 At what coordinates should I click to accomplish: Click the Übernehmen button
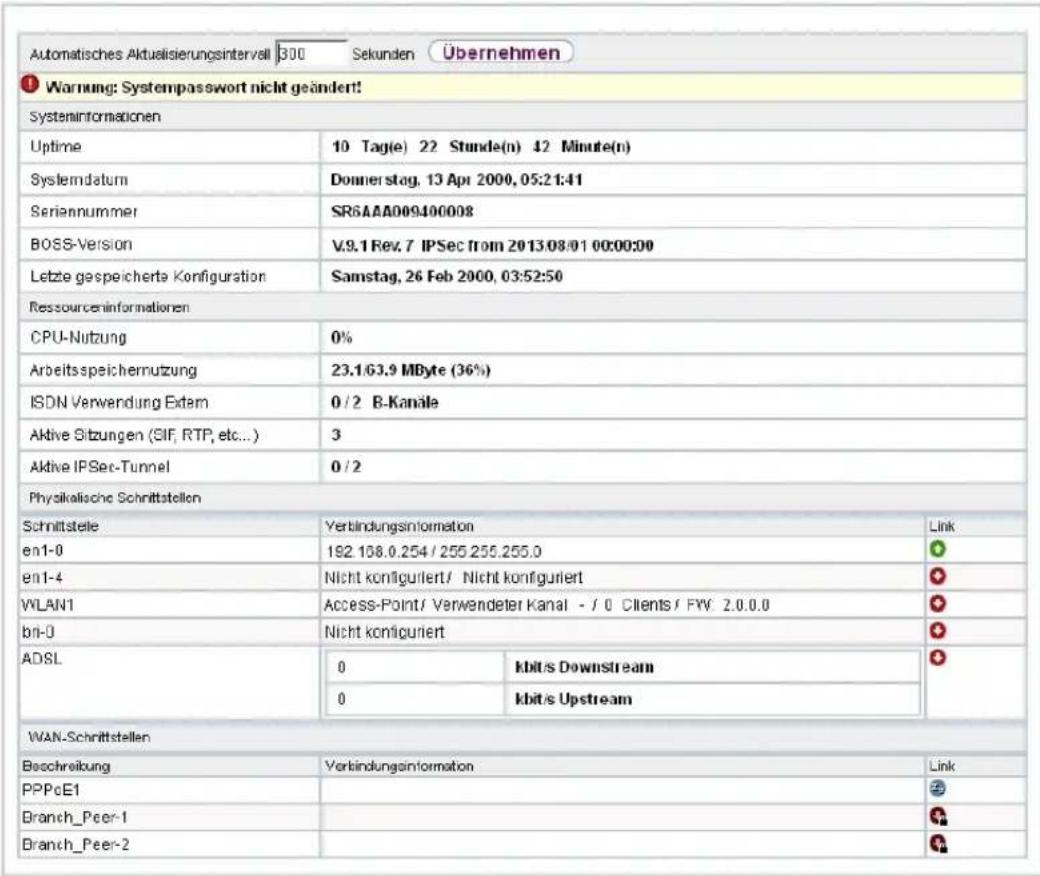(501, 52)
